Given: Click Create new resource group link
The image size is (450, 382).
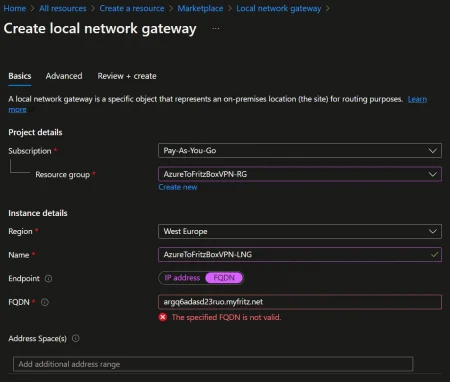Looking at the screenshot, I should coord(178,187).
